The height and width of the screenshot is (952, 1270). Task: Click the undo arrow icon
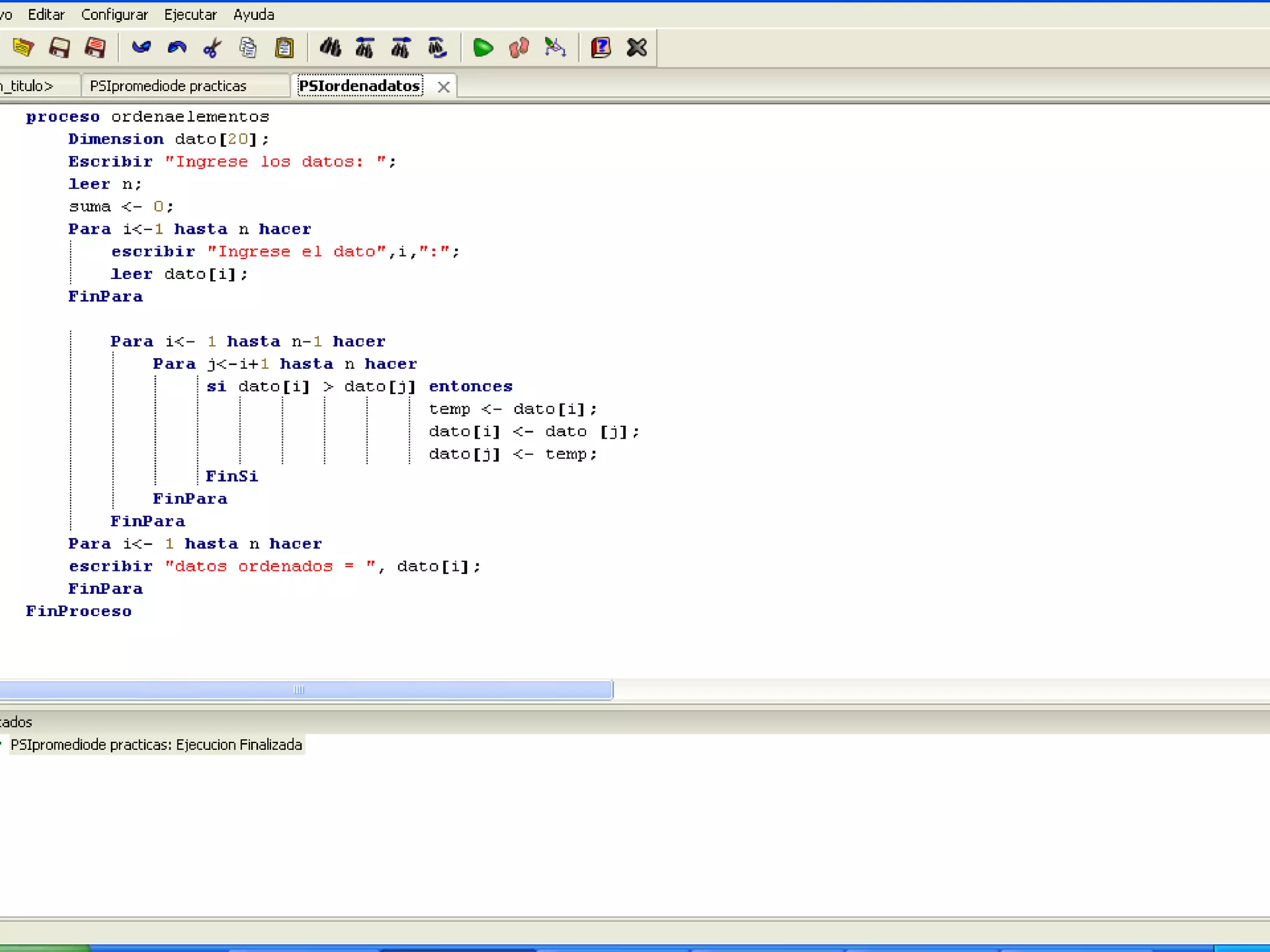coord(141,48)
